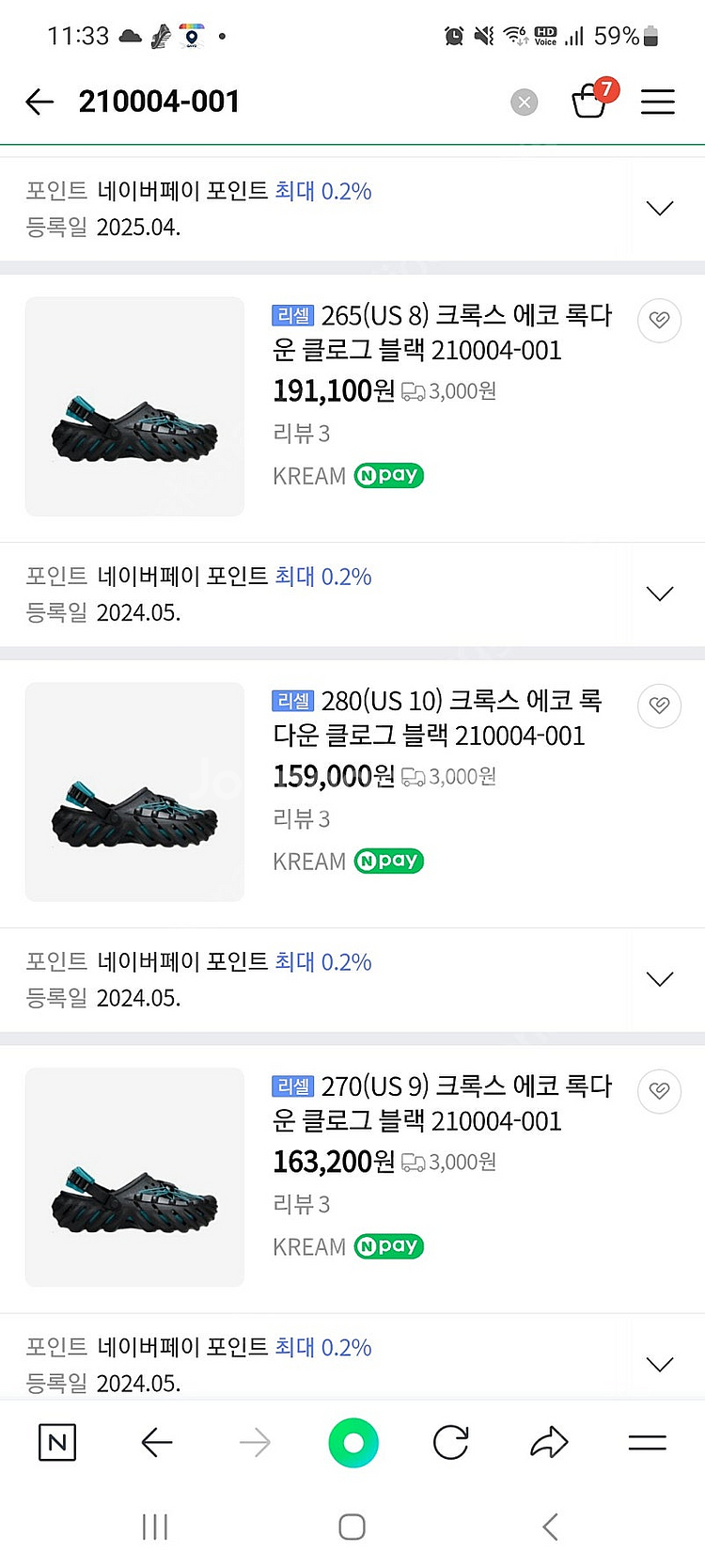This screenshot has height=1568, width=705.
Task: Expand the point details dated 2025.04.
Action: pos(660,209)
